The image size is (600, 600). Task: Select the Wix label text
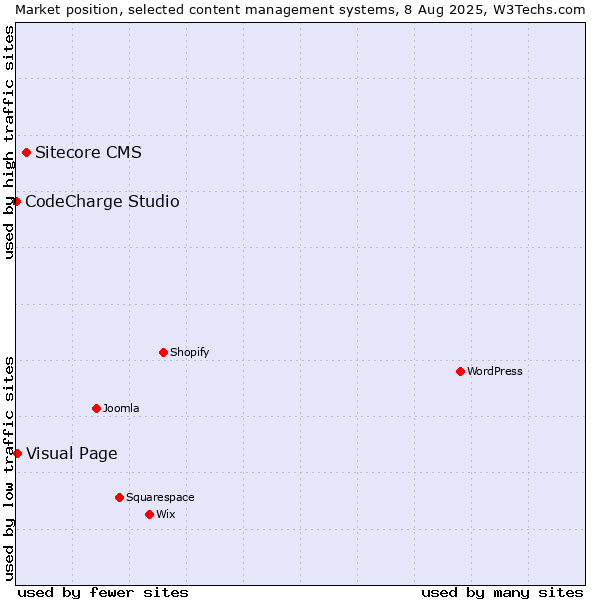pos(166,514)
